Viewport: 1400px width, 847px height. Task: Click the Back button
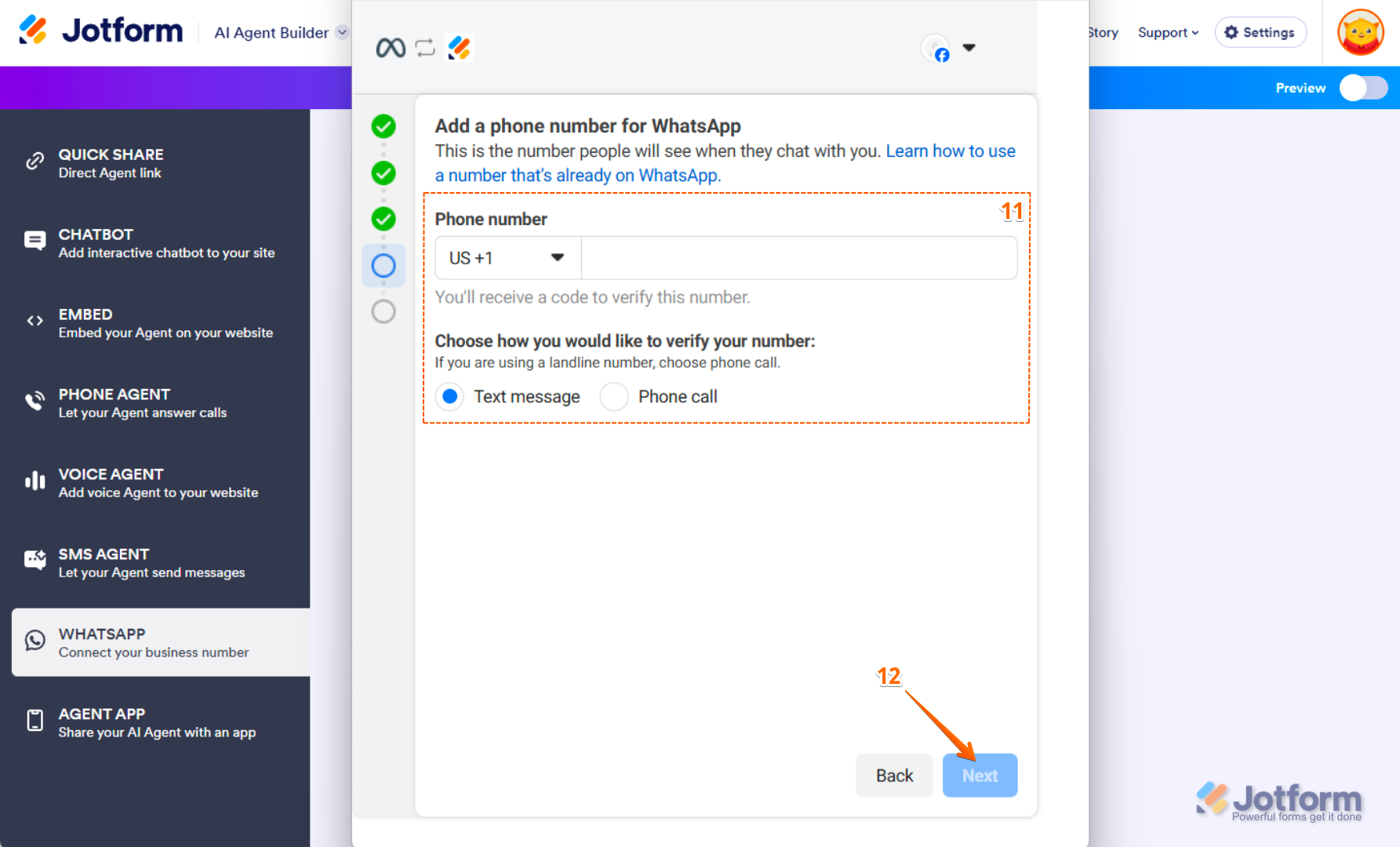coord(894,776)
